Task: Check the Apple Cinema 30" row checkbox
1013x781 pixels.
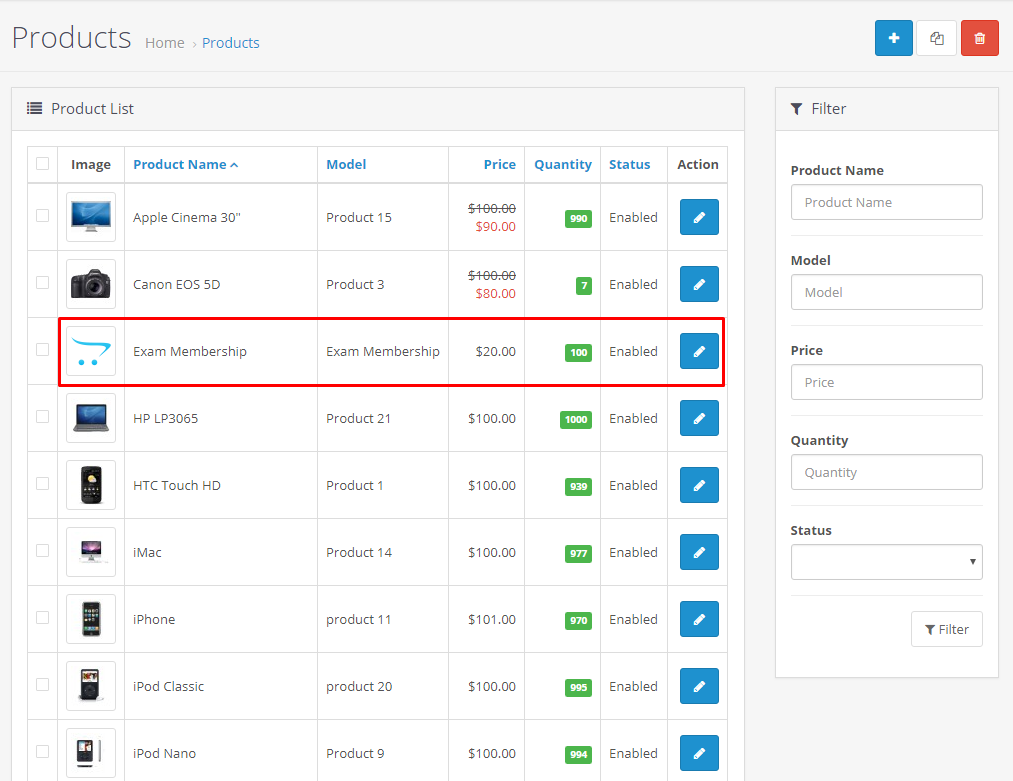Action: coord(43,216)
